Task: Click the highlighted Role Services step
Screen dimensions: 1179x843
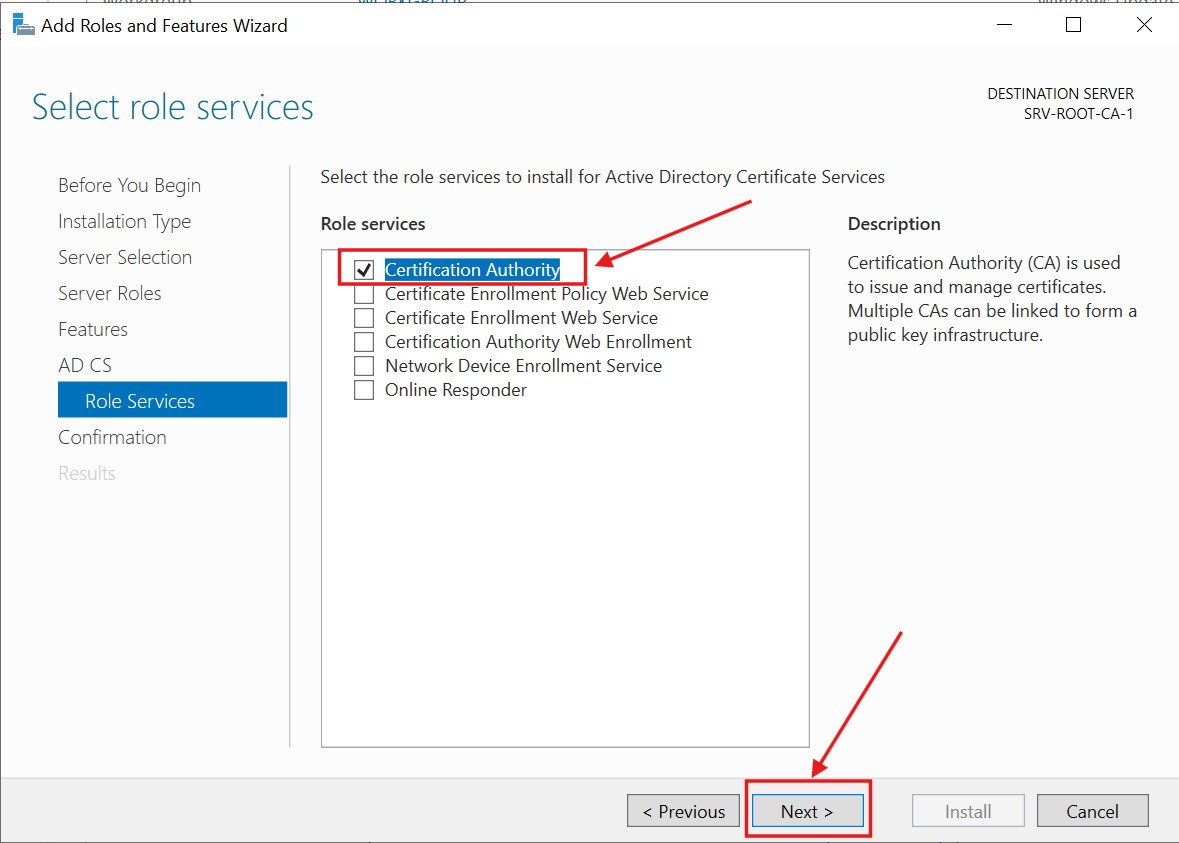Action: pos(138,399)
